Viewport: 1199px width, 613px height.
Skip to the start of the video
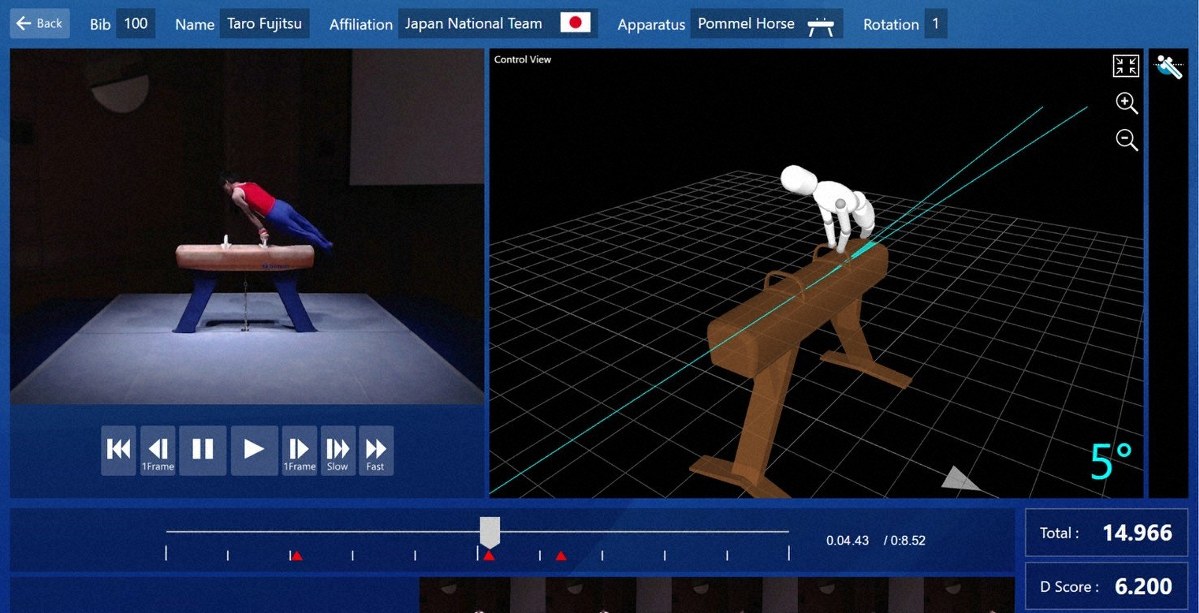119,450
